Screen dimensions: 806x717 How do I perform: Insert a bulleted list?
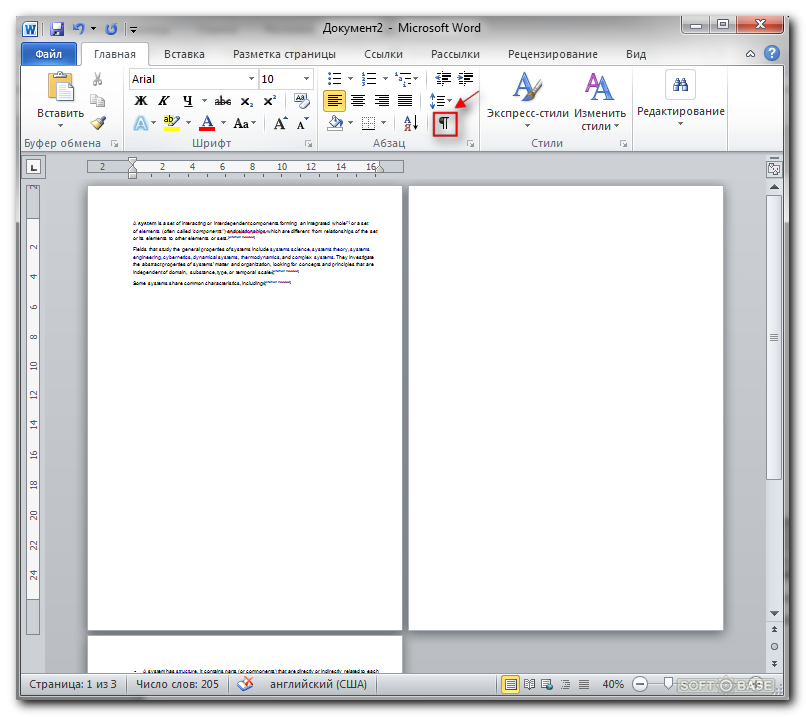coord(335,79)
